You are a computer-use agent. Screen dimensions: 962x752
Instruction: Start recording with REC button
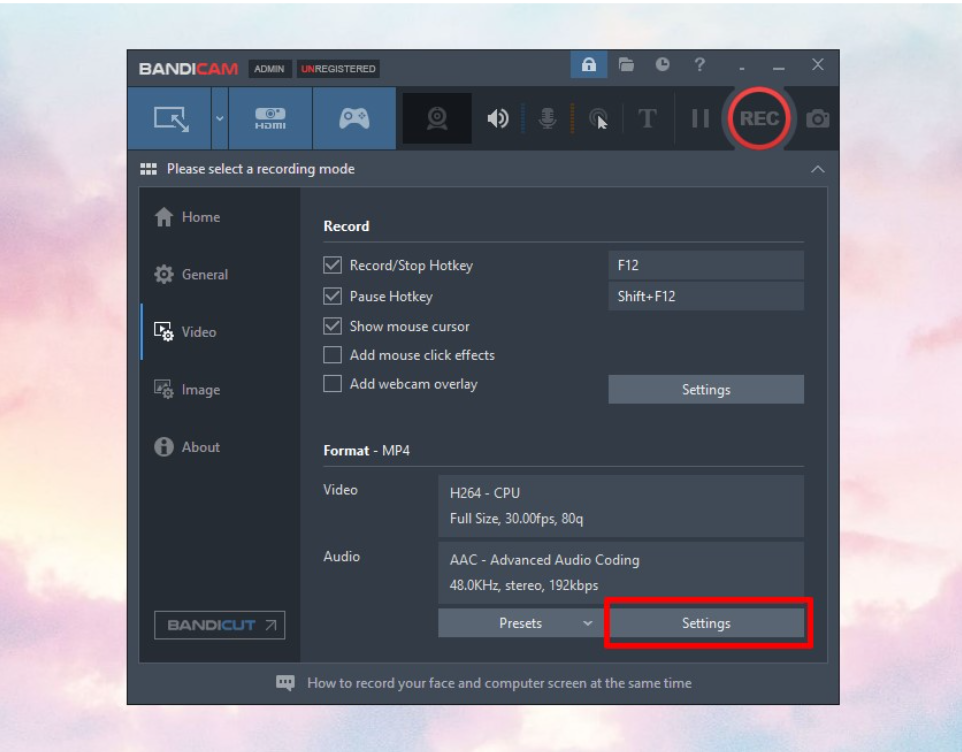coord(759,118)
